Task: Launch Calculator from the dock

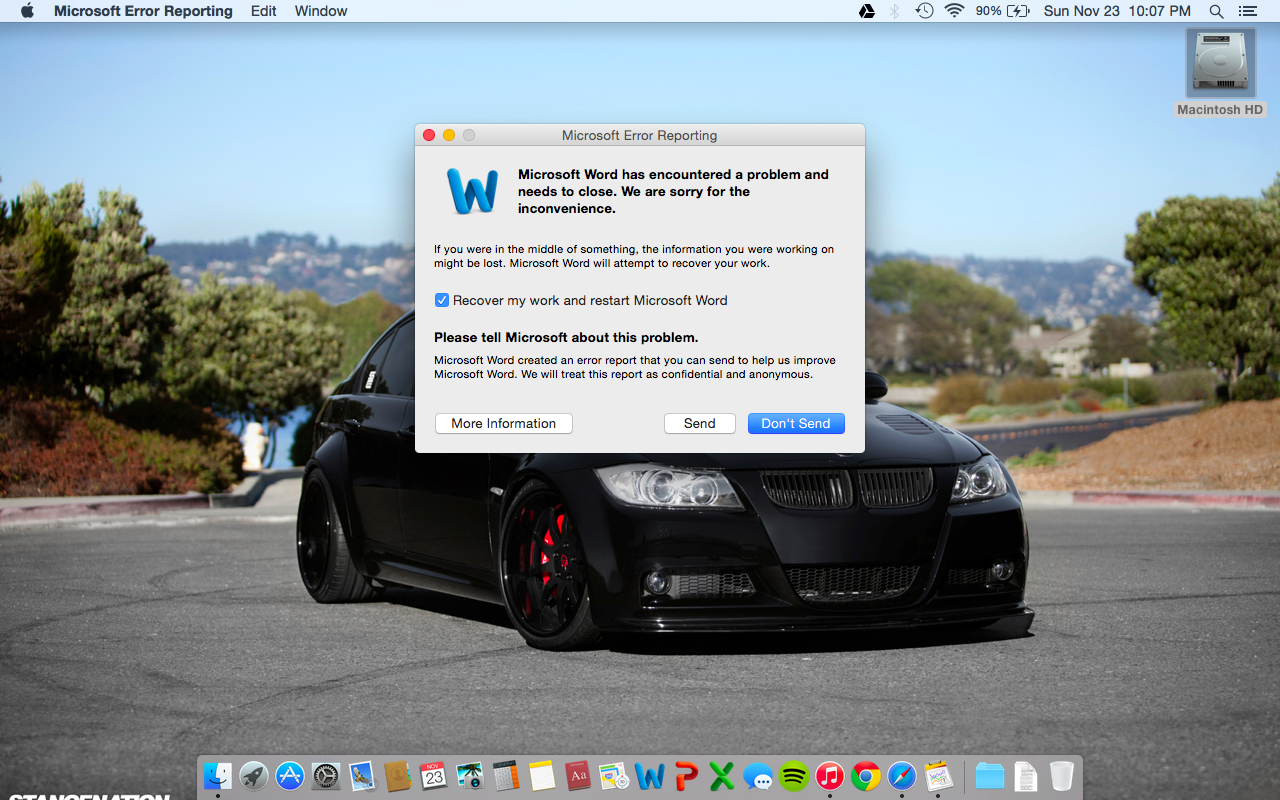Action: click(506, 775)
